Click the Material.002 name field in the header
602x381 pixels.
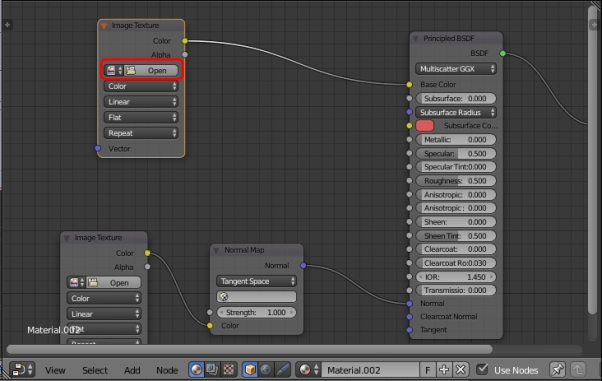(x=370, y=370)
